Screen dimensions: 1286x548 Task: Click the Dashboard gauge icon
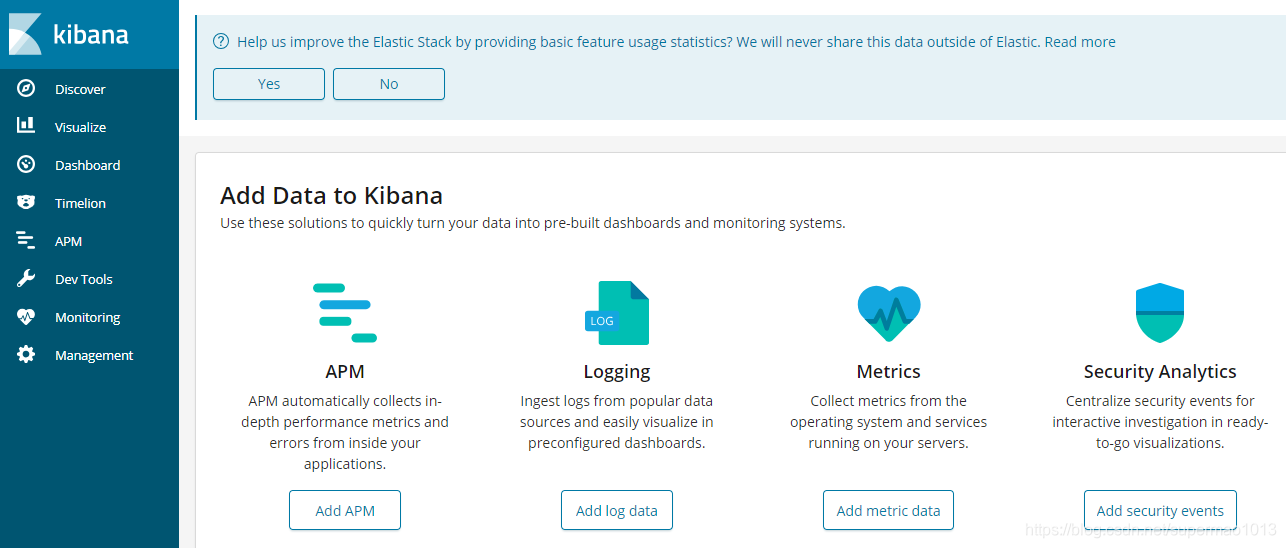[26, 165]
